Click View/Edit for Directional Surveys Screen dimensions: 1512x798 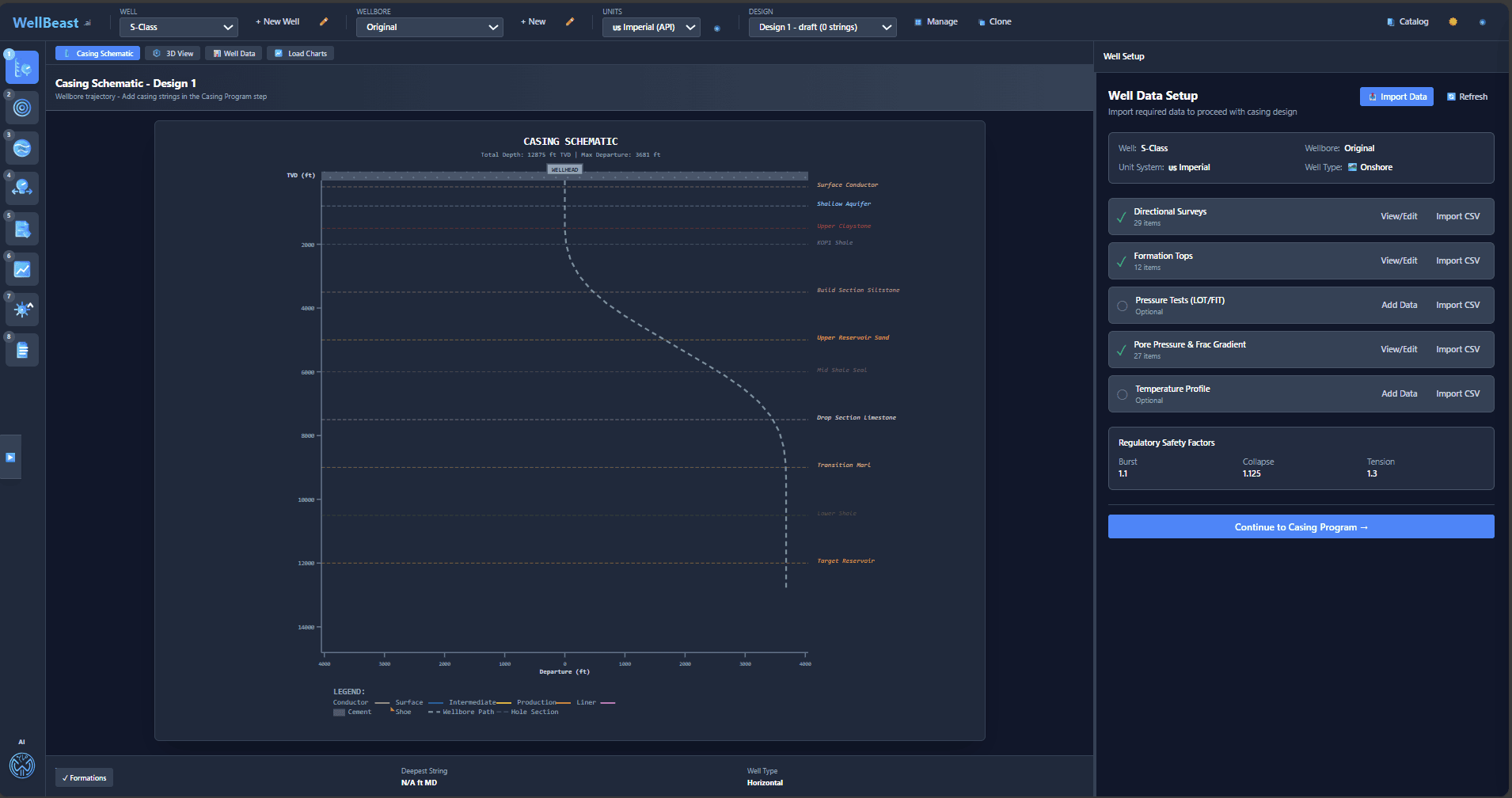click(1399, 216)
